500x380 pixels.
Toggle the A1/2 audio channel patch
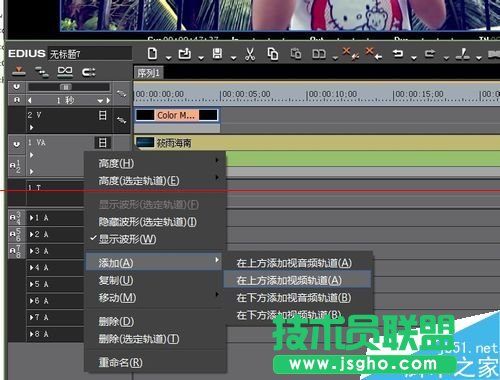click(x=16, y=166)
